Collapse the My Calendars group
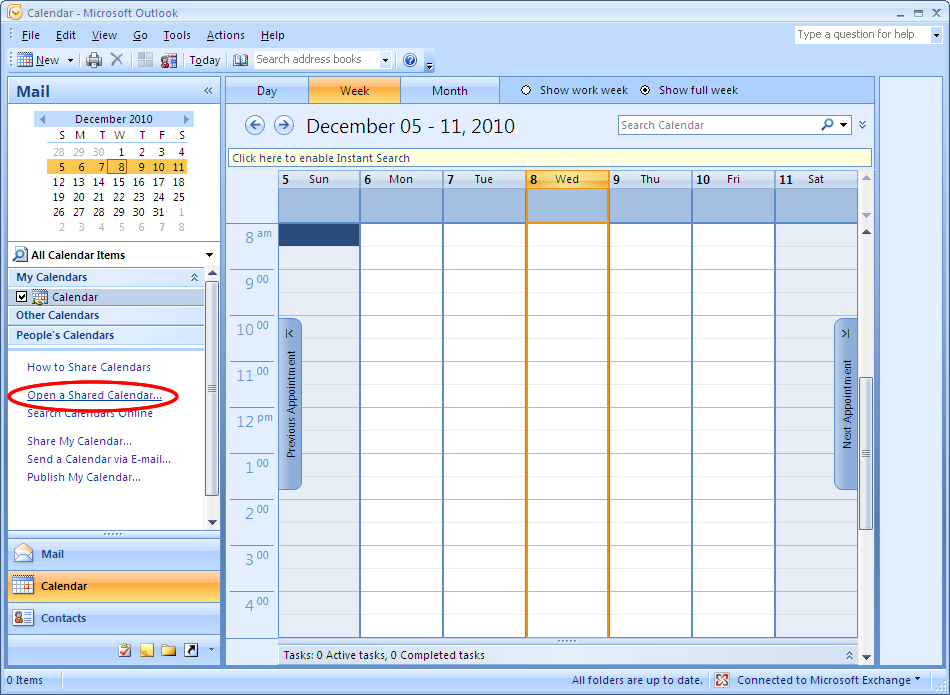Screen dimensions: 950x695 tap(194, 277)
